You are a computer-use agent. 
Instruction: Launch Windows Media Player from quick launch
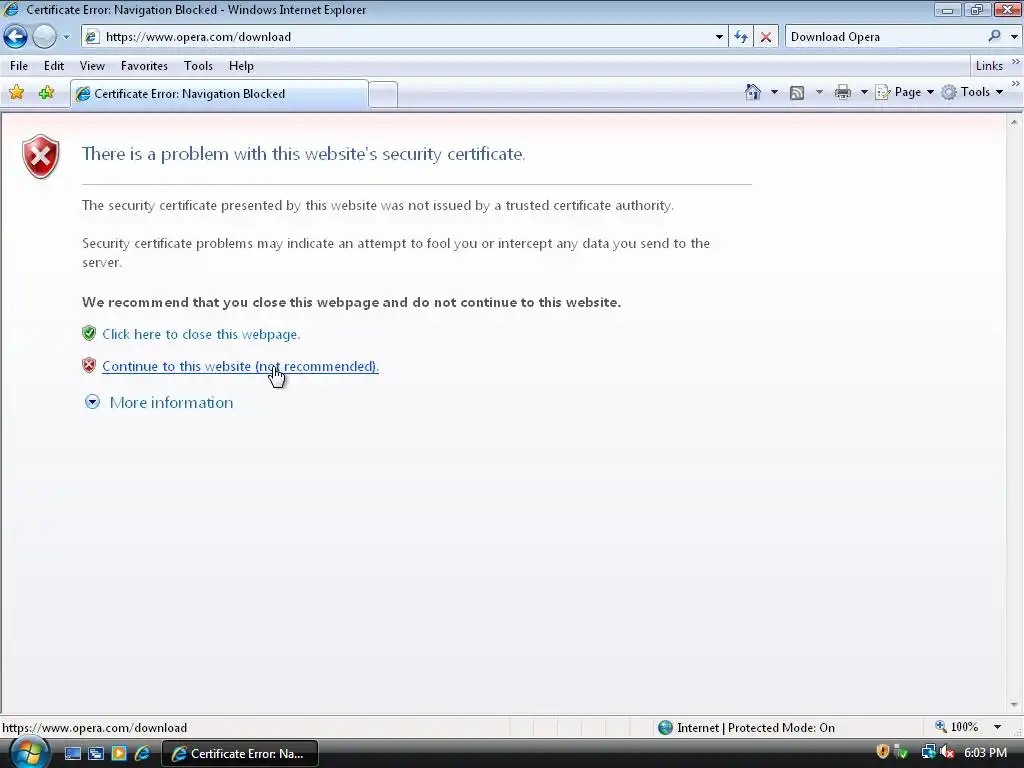[119, 754]
